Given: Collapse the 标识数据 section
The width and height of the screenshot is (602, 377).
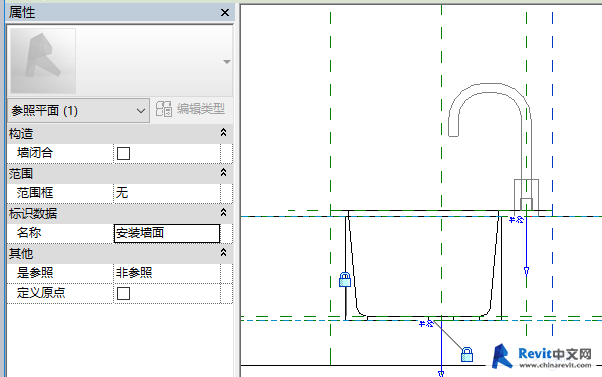Looking at the screenshot, I should [223, 213].
